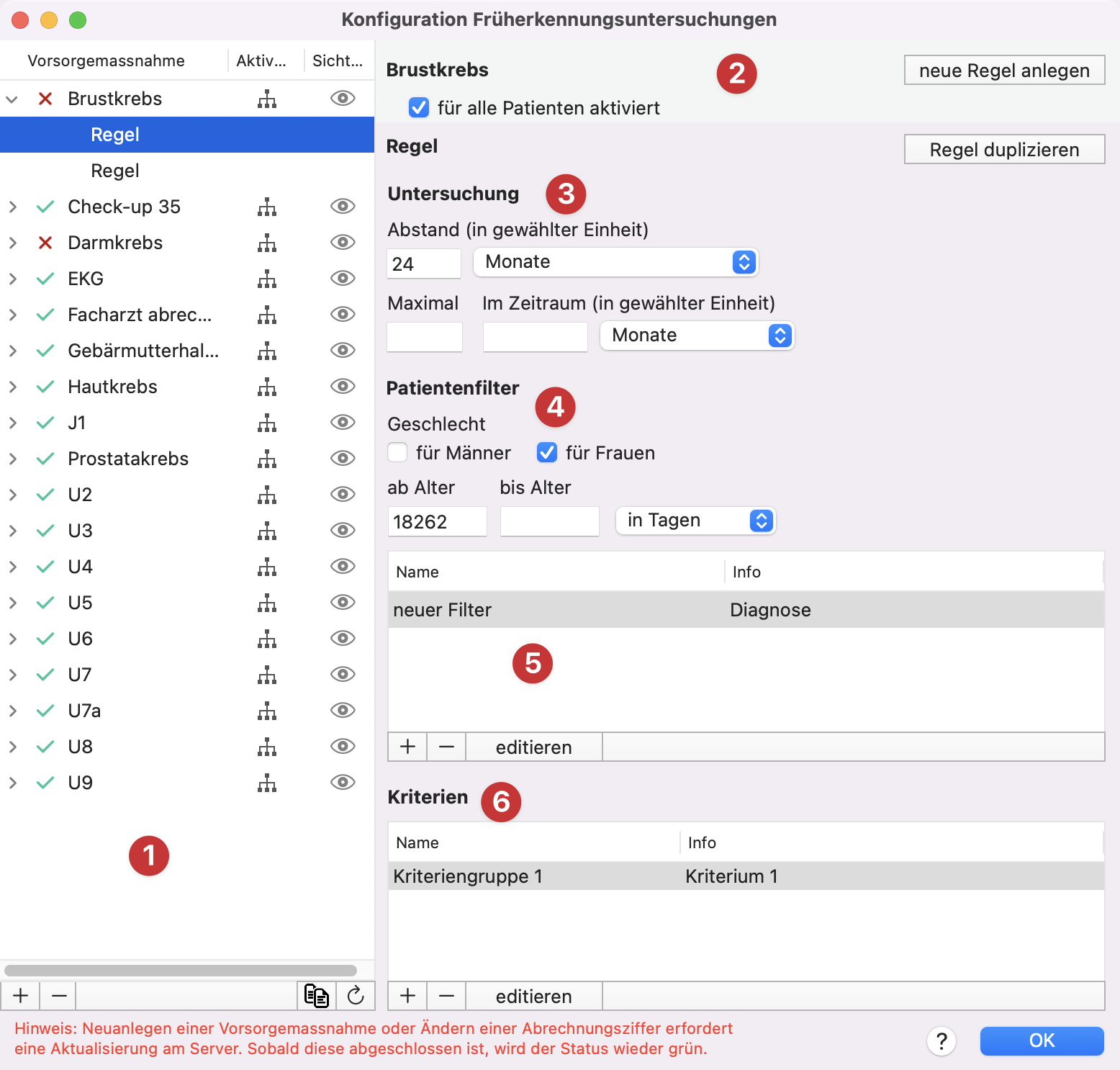Click the hierarchy icon in the U7 row

pyautogui.click(x=267, y=675)
